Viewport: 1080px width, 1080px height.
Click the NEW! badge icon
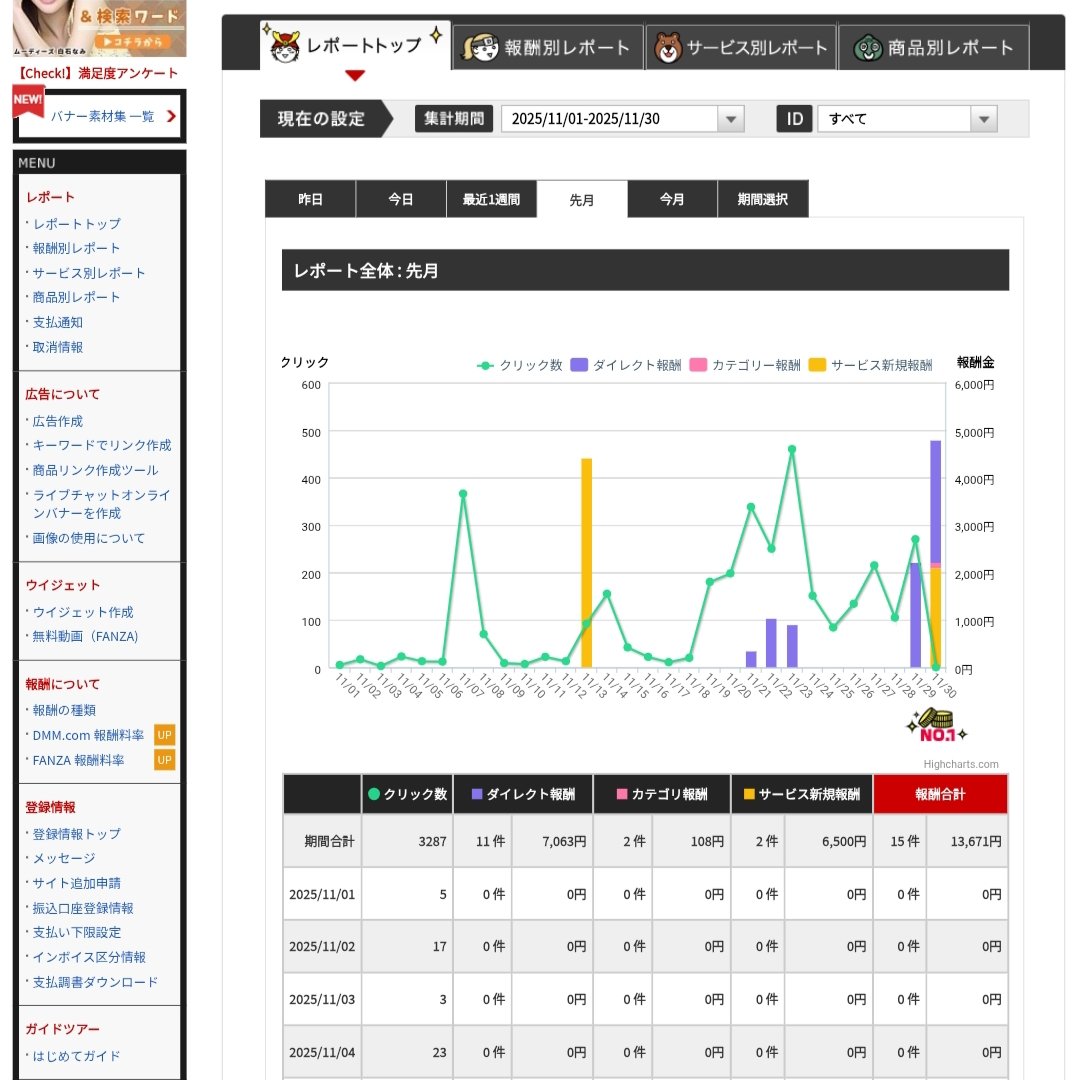[28, 99]
